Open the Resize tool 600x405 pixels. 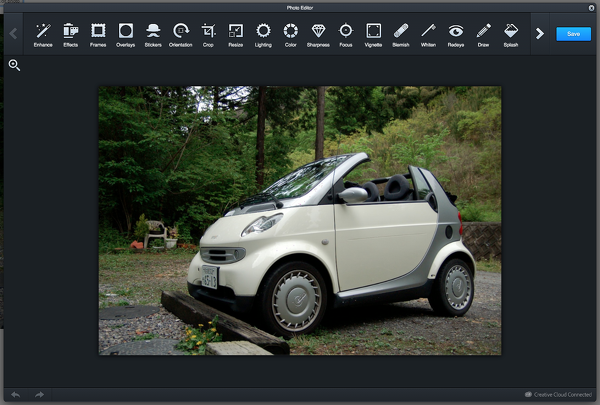[x=236, y=35]
